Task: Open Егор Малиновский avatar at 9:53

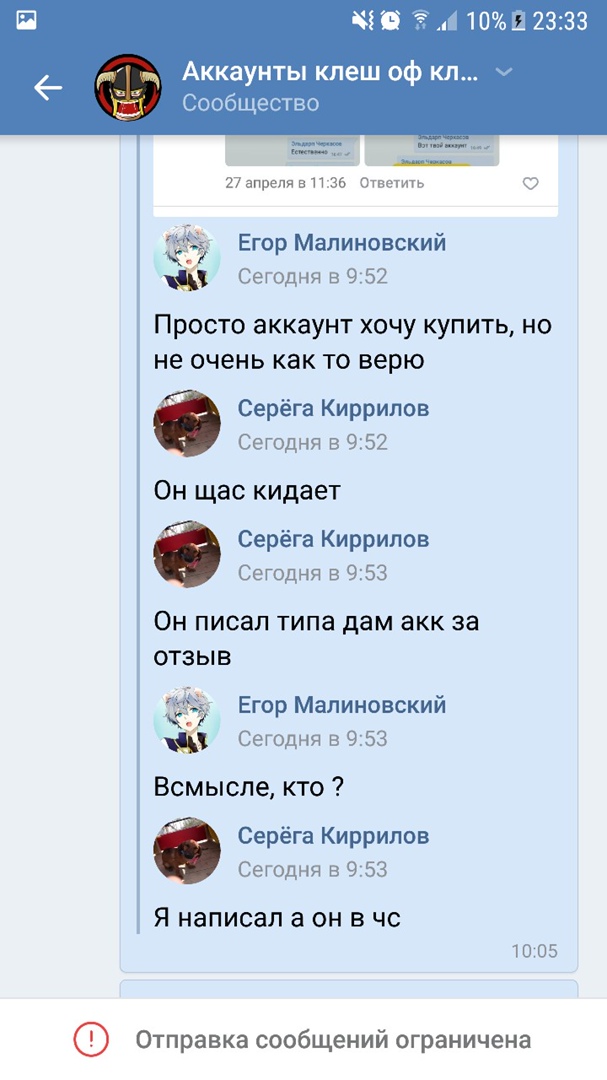Action: 187,720
